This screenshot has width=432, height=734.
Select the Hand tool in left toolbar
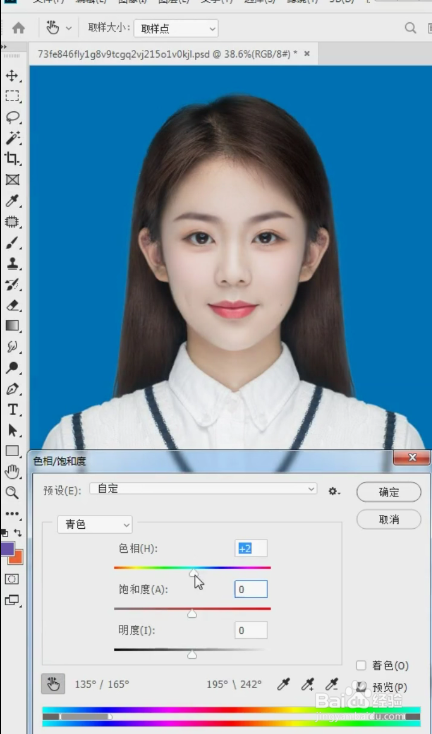pyautogui.click(x=12, y=472)
